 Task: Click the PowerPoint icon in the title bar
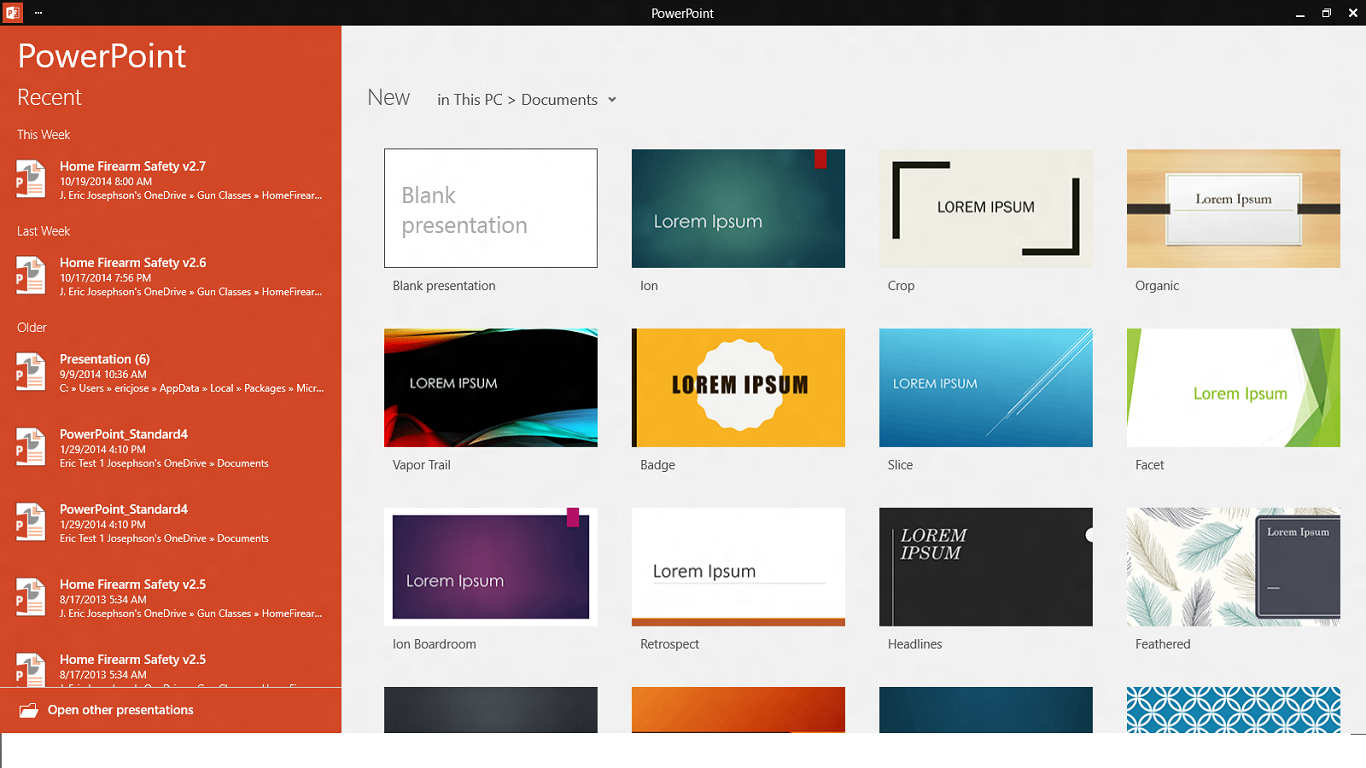click(x=14, y=13)
